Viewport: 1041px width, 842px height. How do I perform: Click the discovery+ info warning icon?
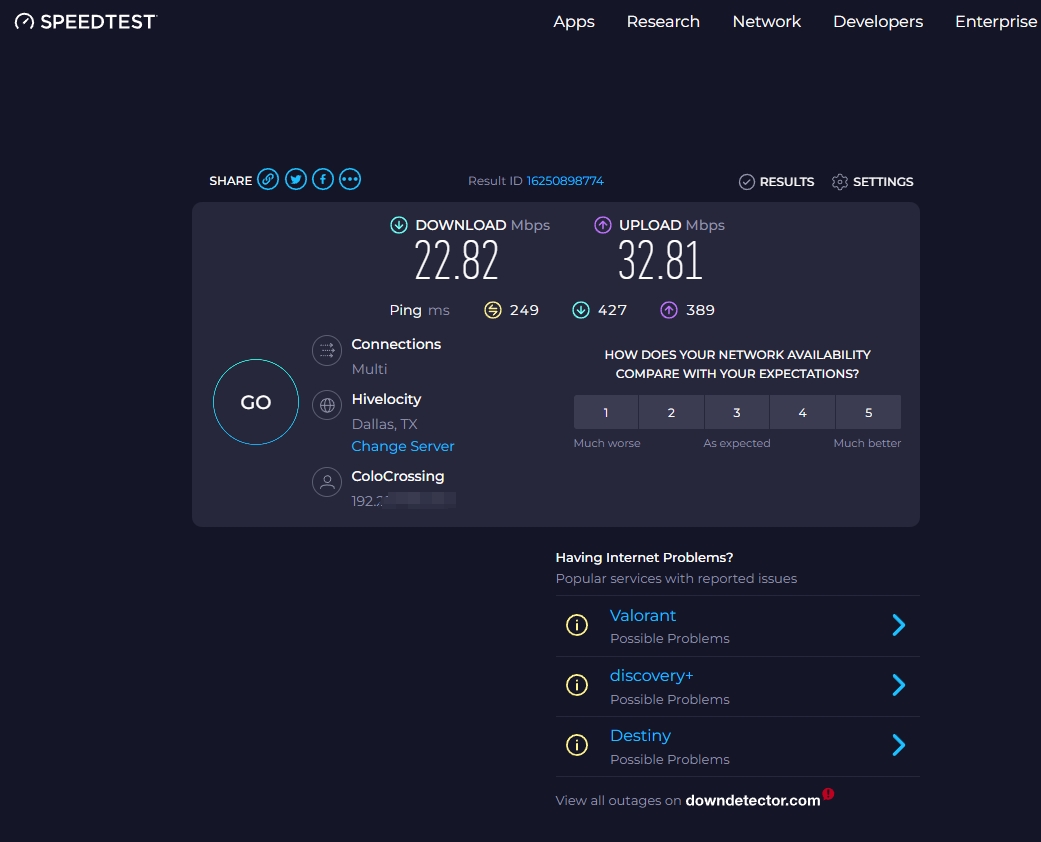pos(577,685)
